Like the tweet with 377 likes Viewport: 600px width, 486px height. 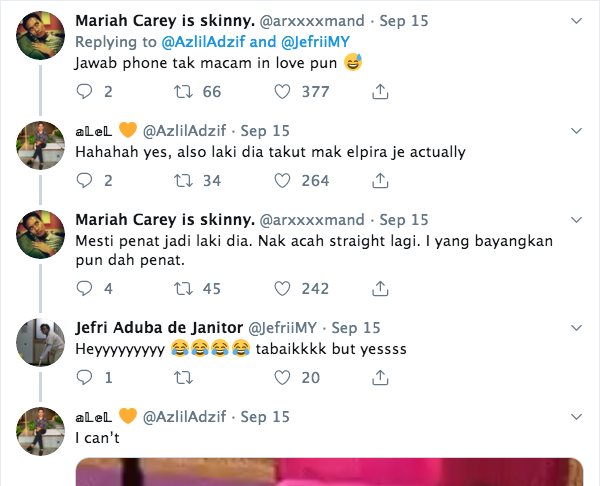(x=282, y=92)
